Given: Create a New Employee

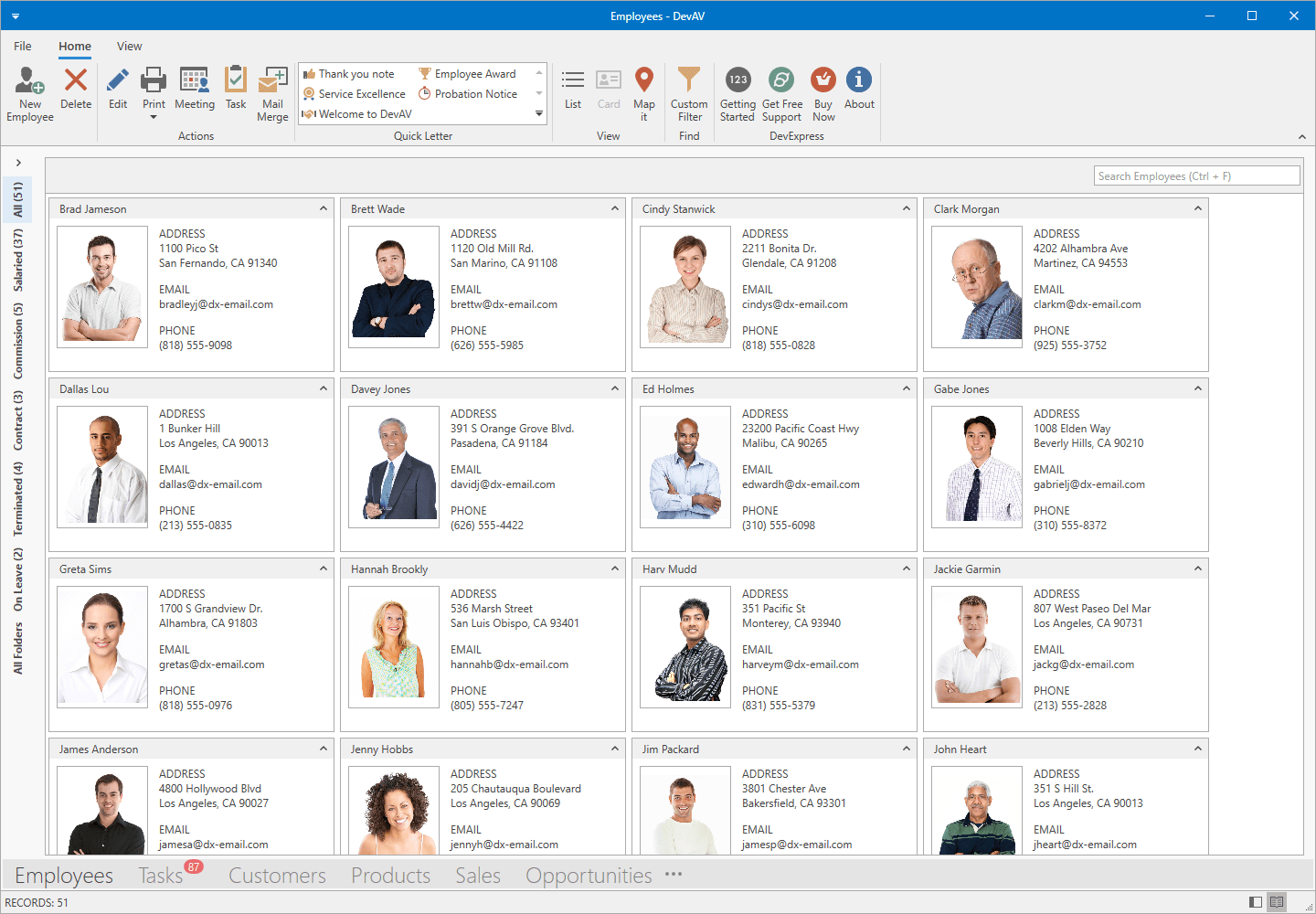Looking at the screenshot, I should tap(28, 91).
